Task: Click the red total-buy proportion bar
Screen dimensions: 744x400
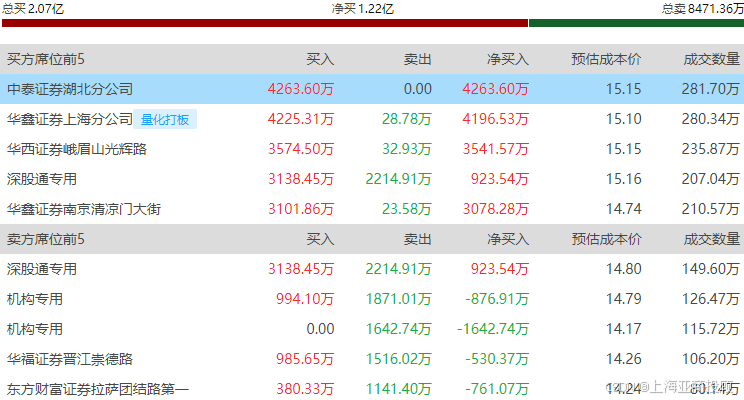Action: coord(265,23)
